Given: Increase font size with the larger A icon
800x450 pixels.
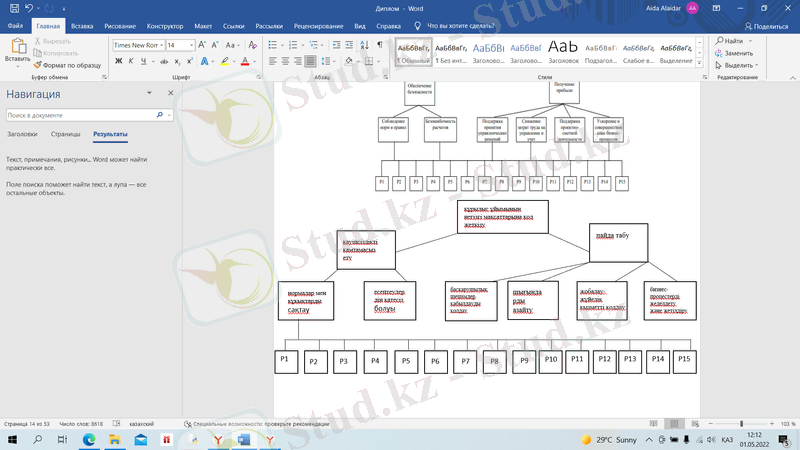Looking at the screenshot, I should (x=202, y=45).
